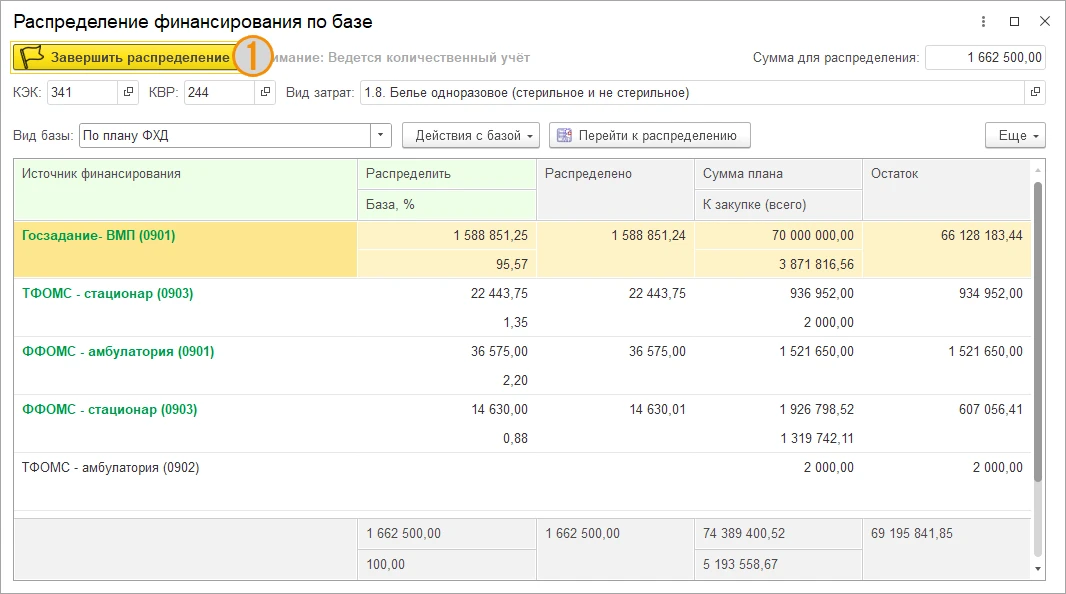Open the КЭК 341 reference link icon

pyautogui.click(x=128, y=92)
